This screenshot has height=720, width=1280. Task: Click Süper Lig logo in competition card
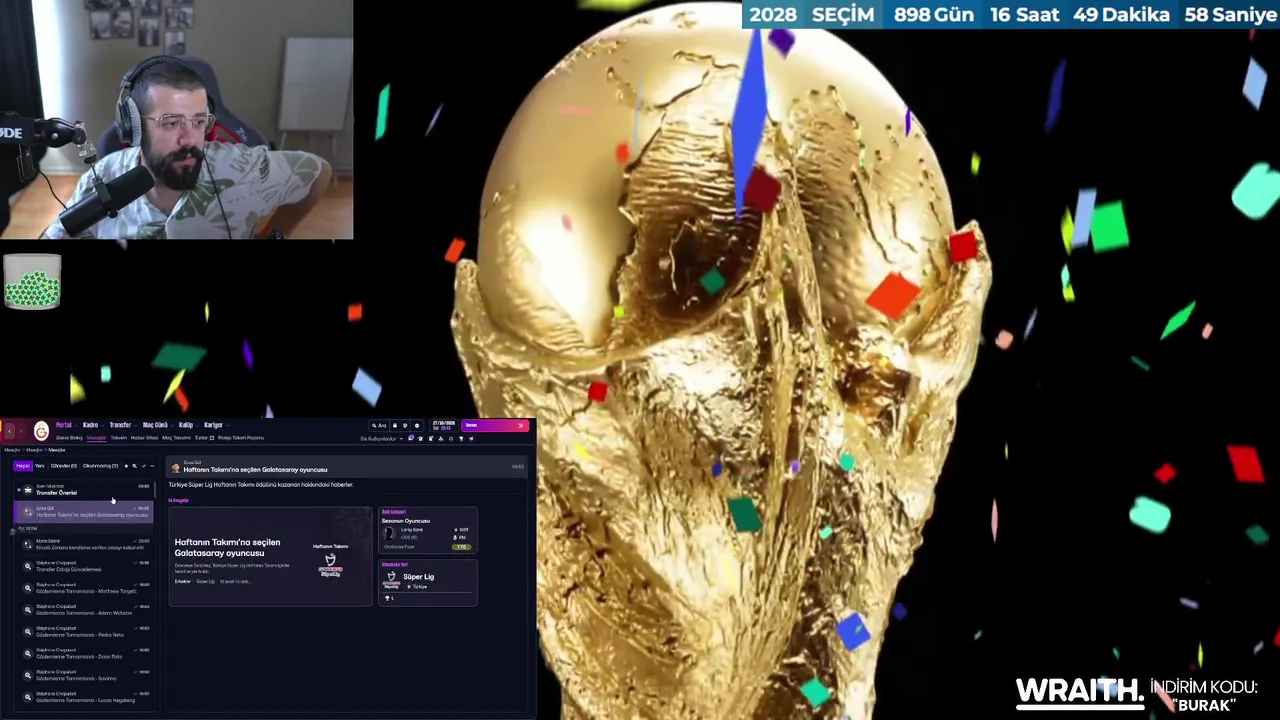391,578
